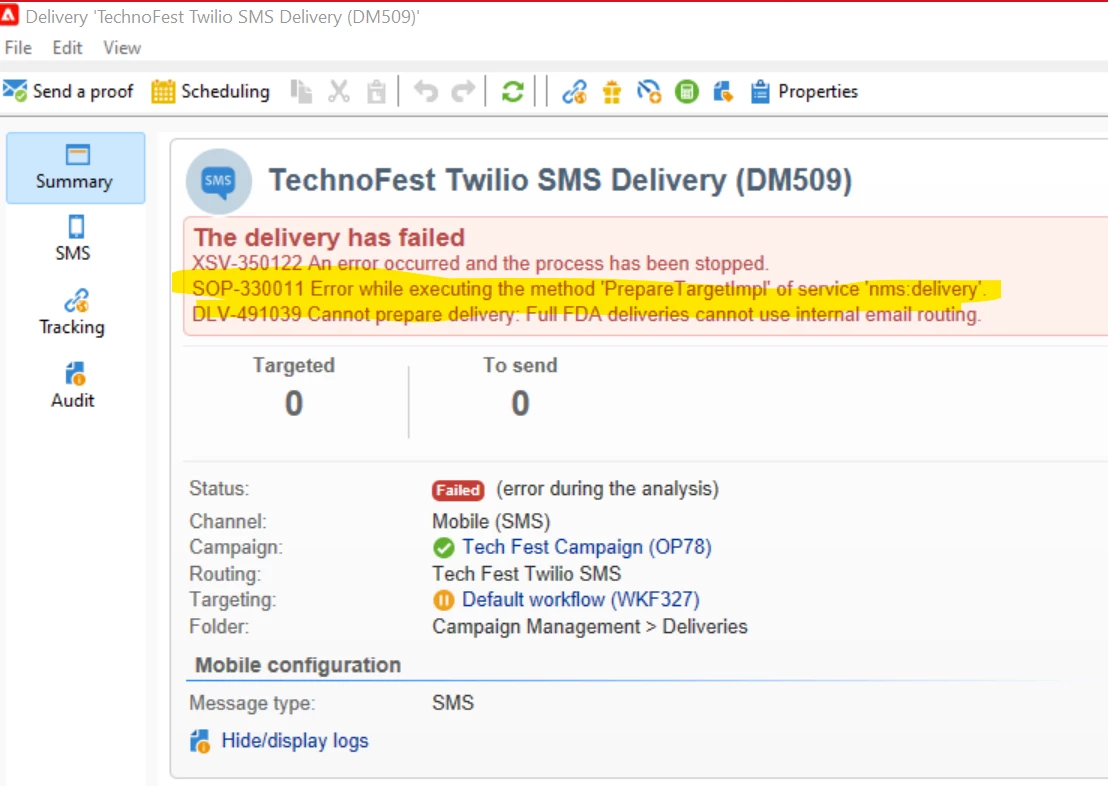Open Default workflow (WKF327) link

click(x=581, y=599)
